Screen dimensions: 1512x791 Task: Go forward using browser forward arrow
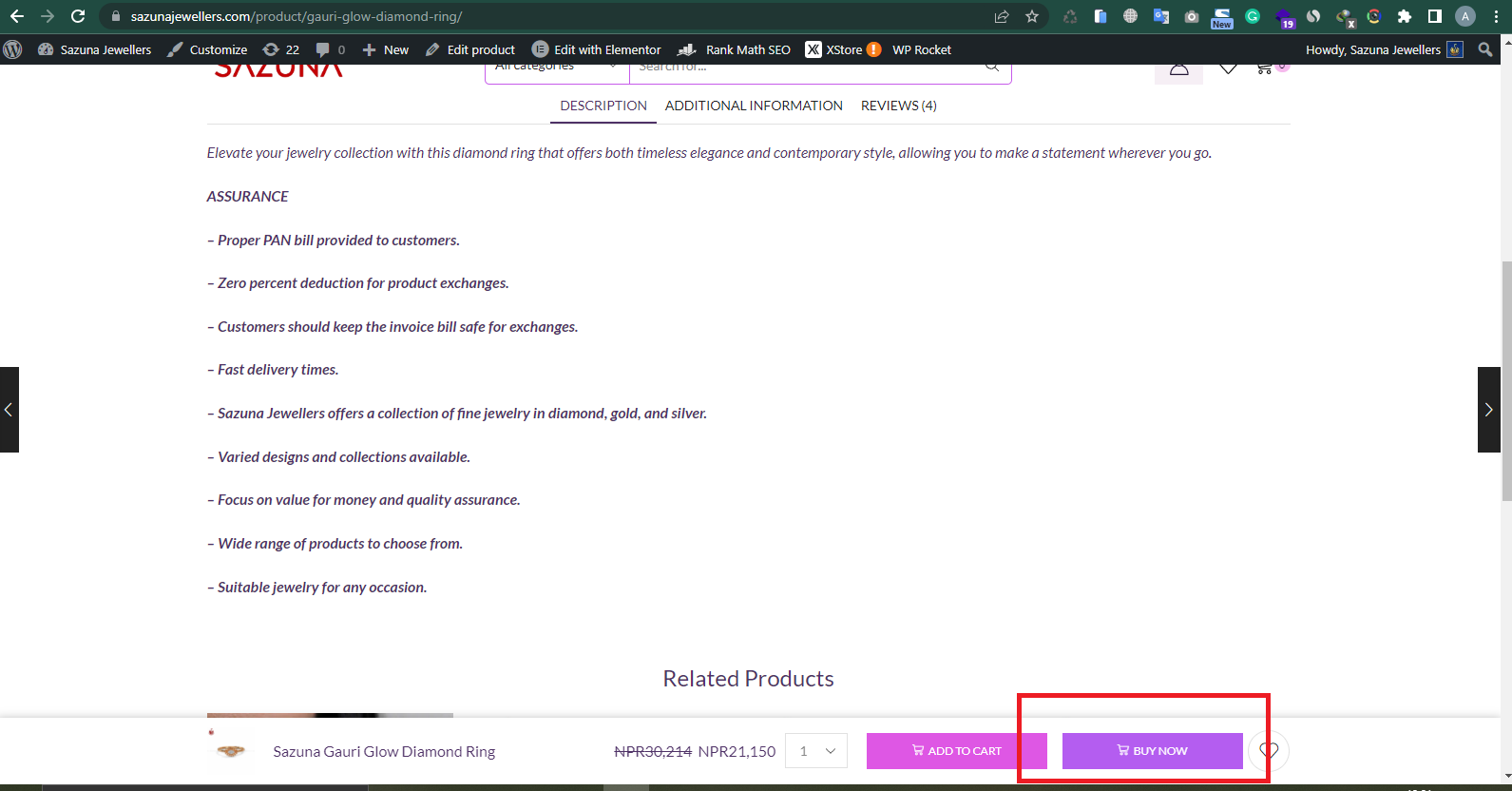[48, 16]
